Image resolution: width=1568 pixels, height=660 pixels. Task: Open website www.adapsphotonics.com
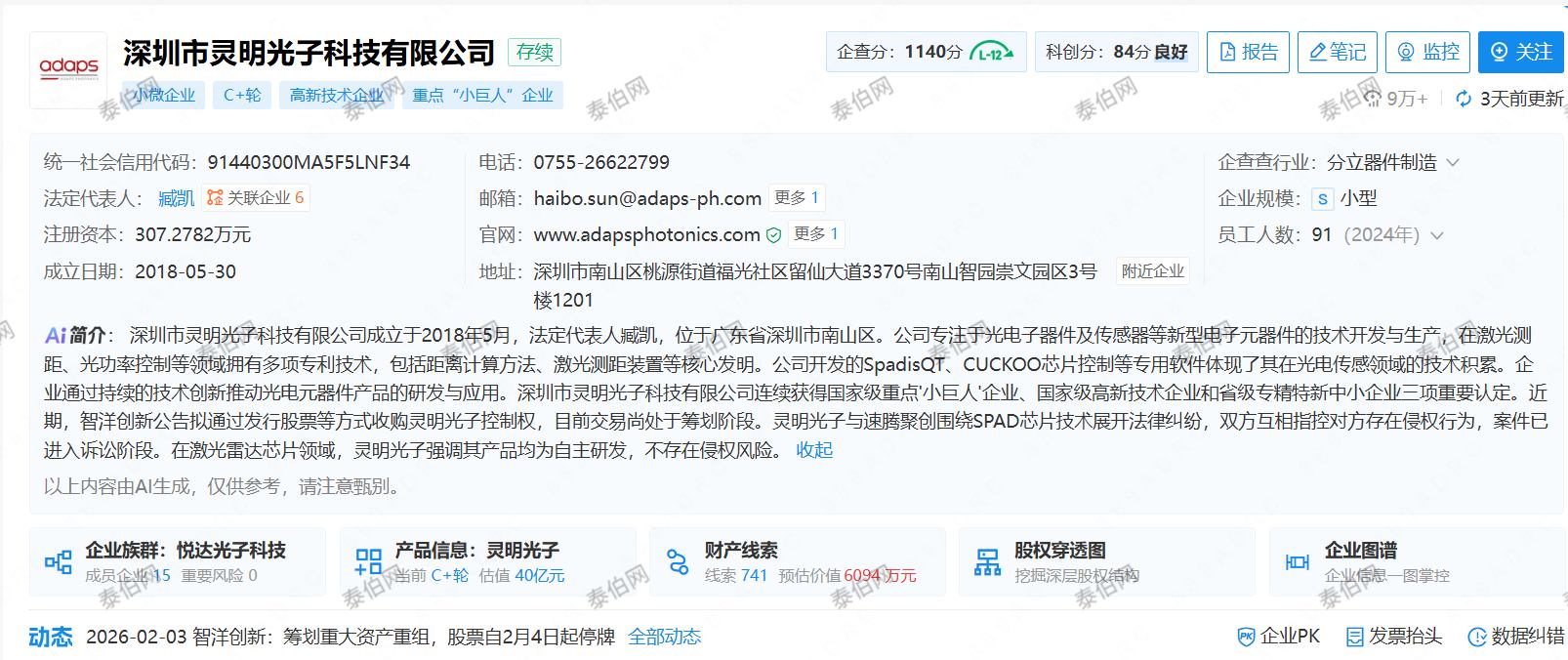646,234
